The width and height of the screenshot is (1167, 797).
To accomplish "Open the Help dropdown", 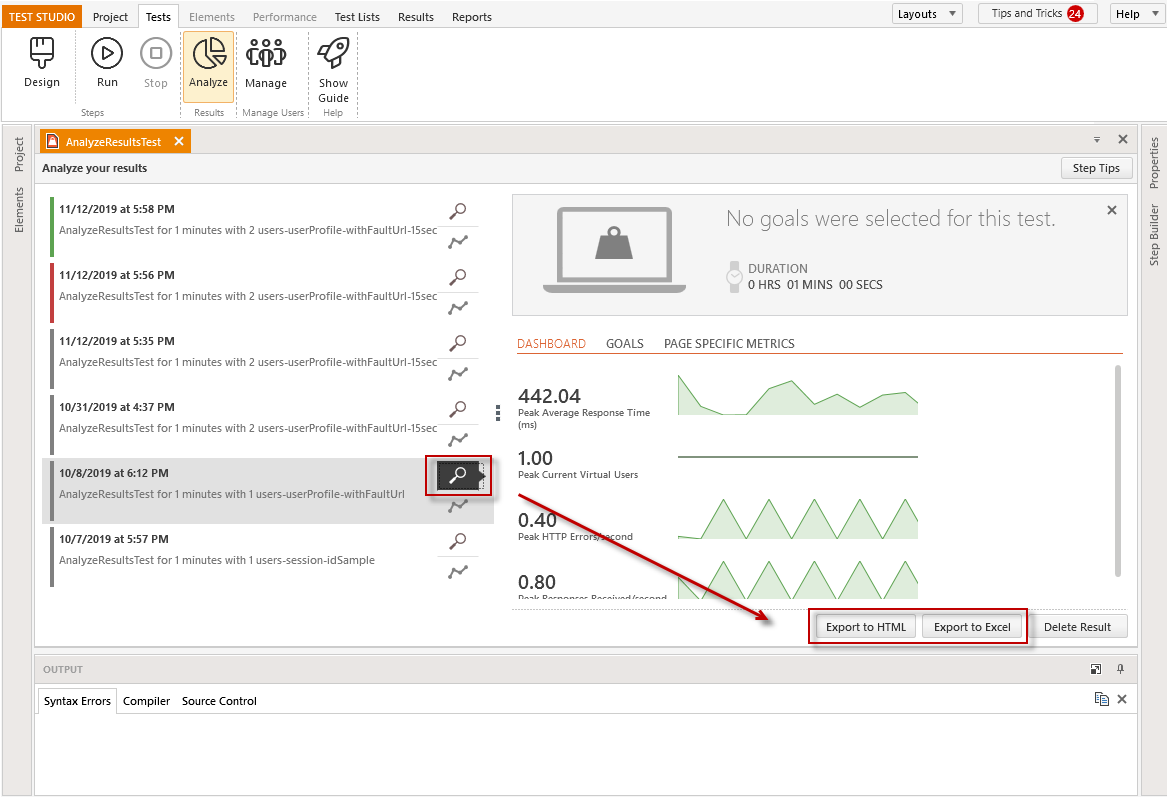I will coord(1137,13).
